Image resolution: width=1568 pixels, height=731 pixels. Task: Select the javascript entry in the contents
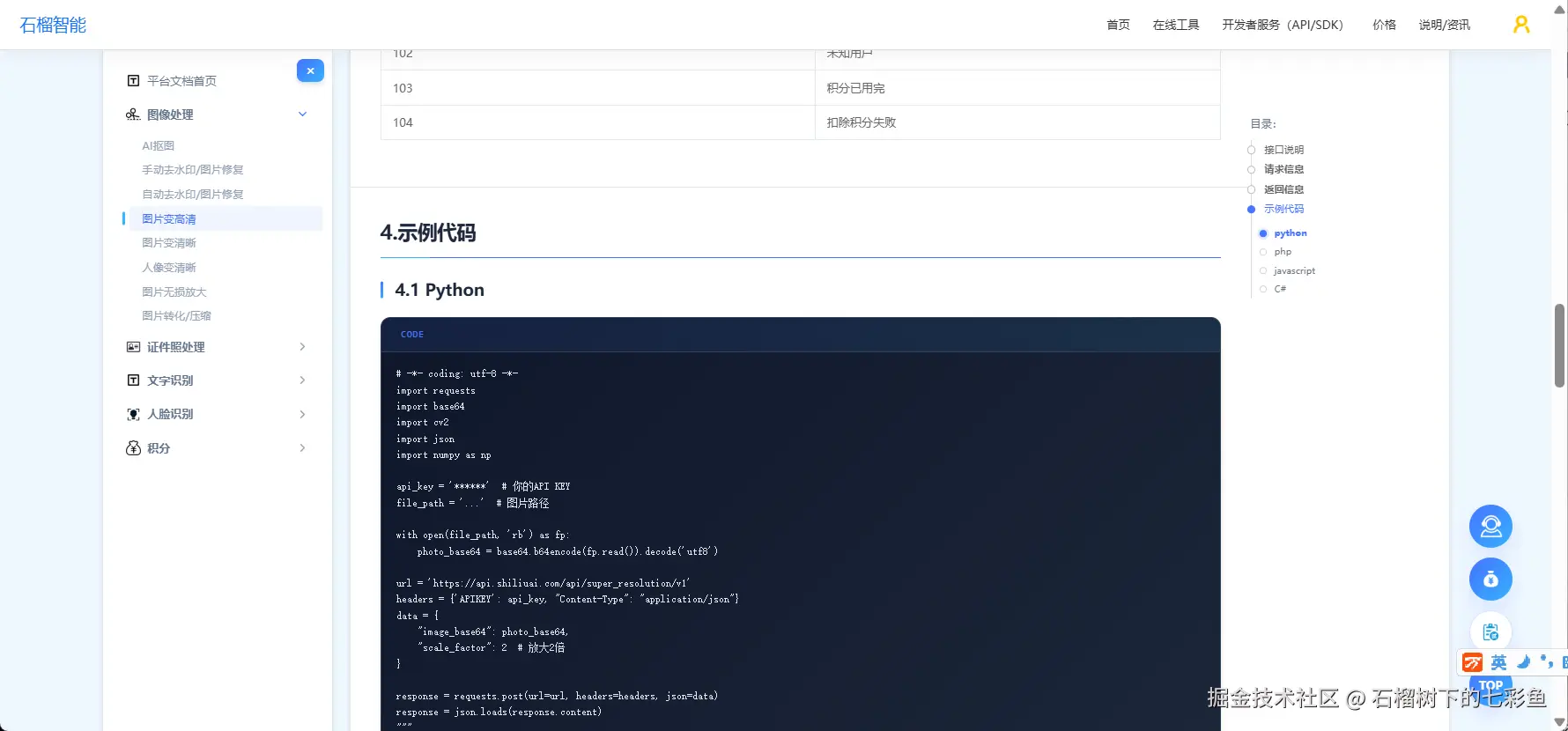pos(1294,271)
